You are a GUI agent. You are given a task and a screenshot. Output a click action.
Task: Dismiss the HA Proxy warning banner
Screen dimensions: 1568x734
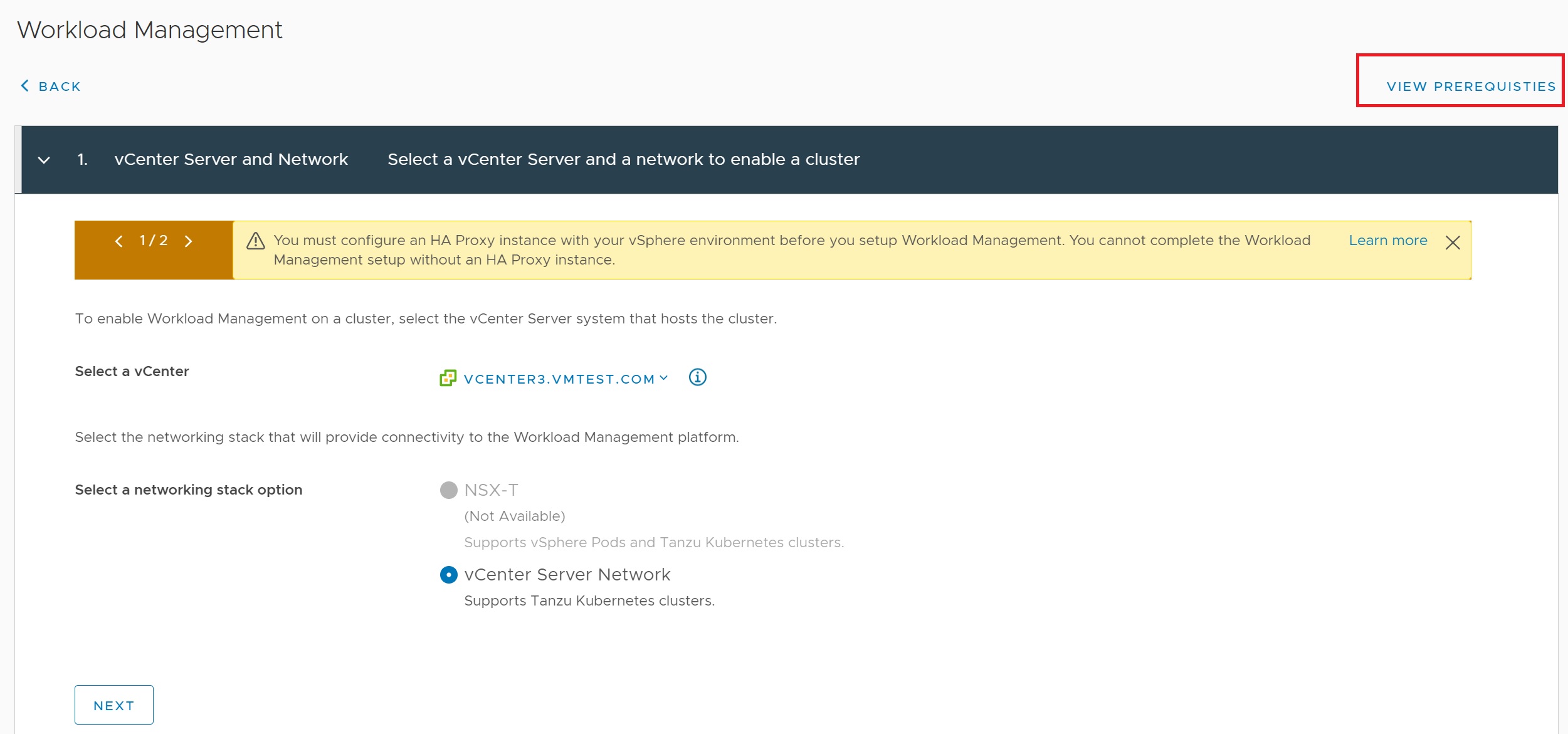[1453, 243]
